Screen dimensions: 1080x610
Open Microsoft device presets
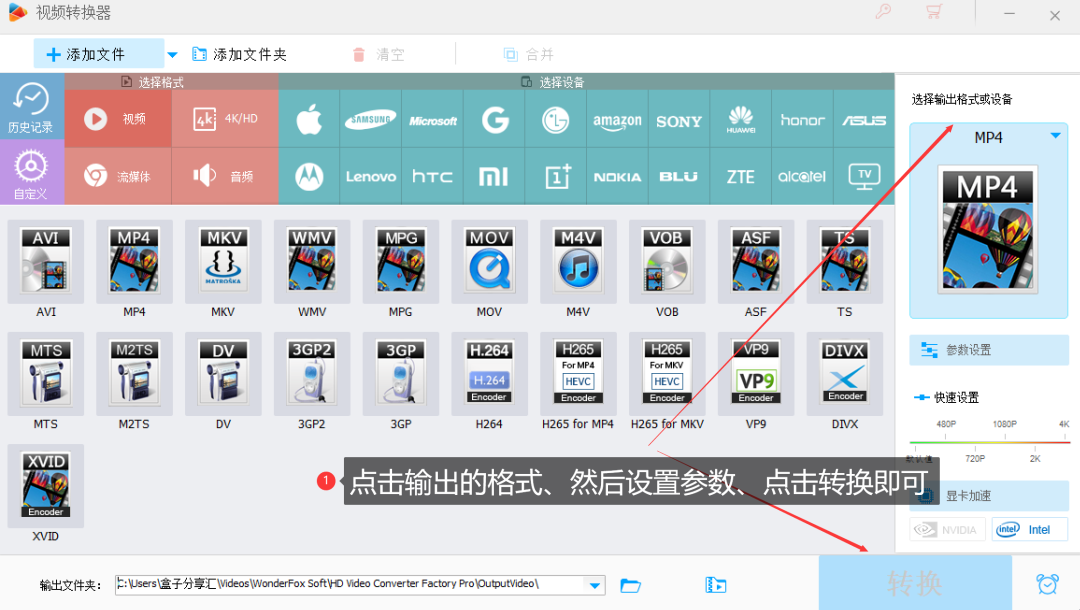pos(433,119)
